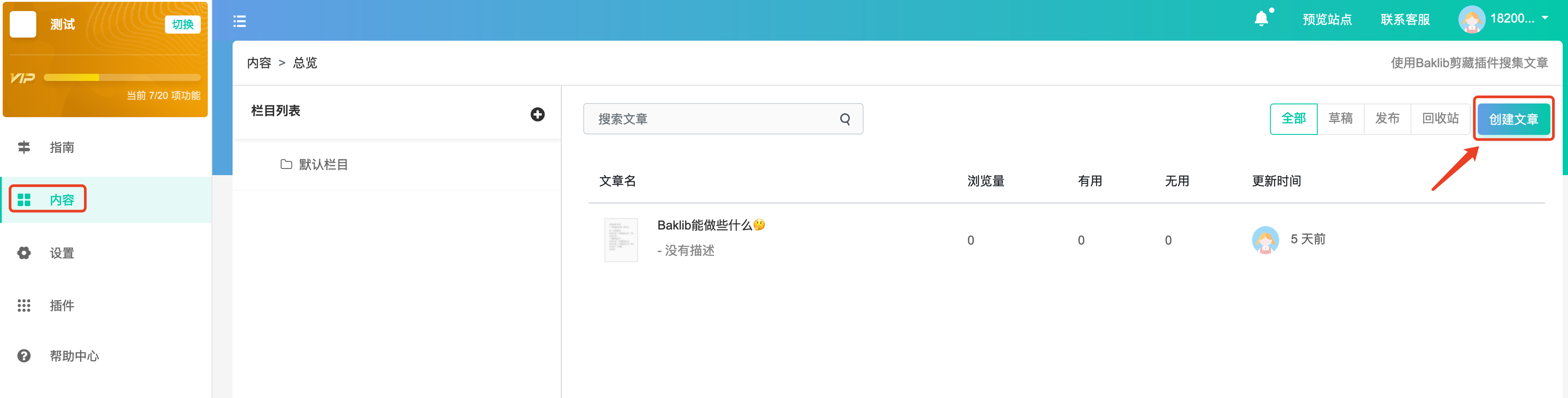The width and height of the screenshot is (1568, 398).
Task: Open the 回收站 recycle bin tab
Action: coord(1440,119)
